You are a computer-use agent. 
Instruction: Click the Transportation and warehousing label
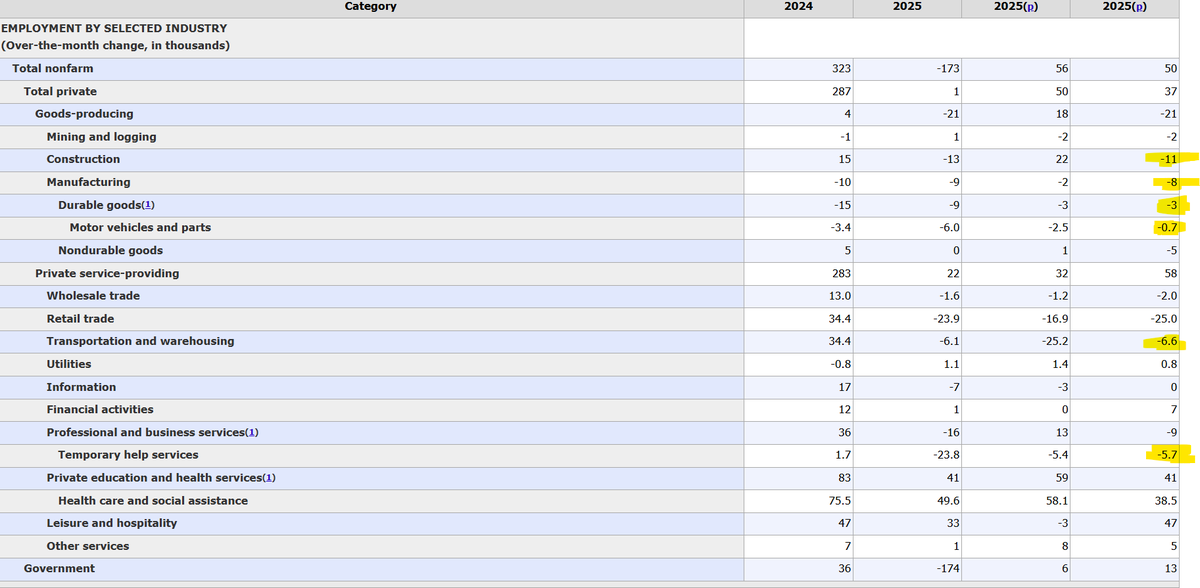pos(140,341)
